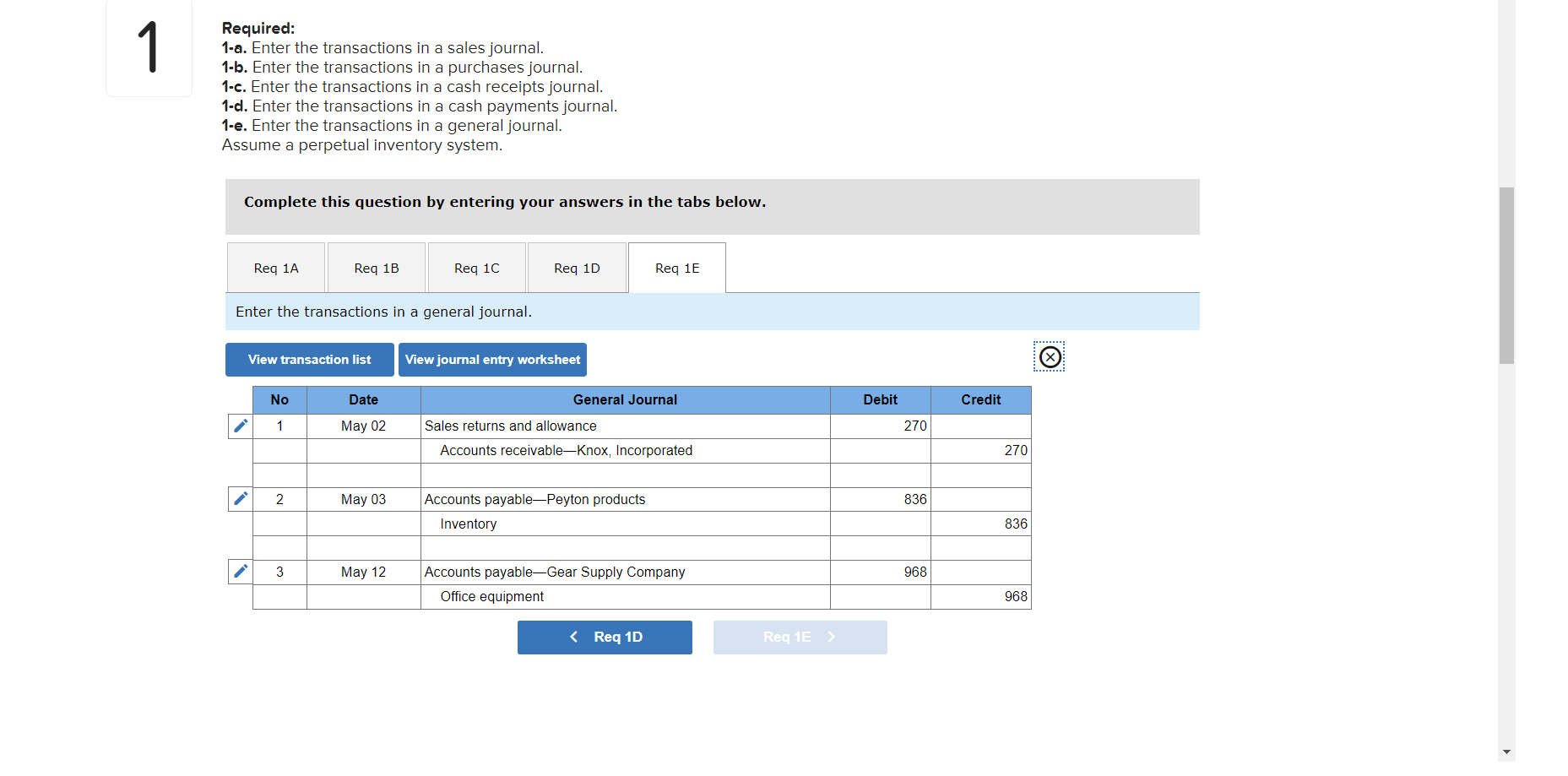Click the right chevron on Req 1E button
Screen dimensions: 1568x776
tap(831, 637)
